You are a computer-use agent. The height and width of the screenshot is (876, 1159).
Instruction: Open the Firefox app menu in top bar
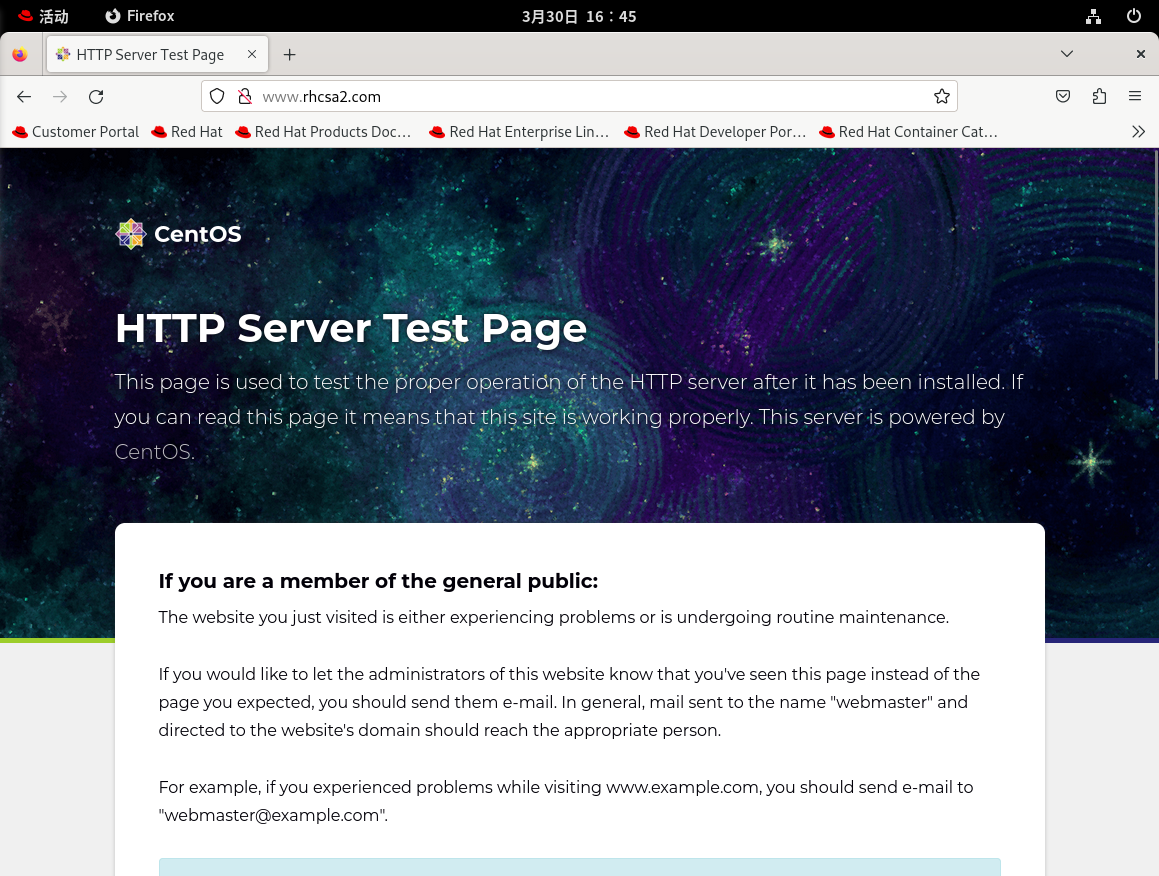(x=140, y=16)
